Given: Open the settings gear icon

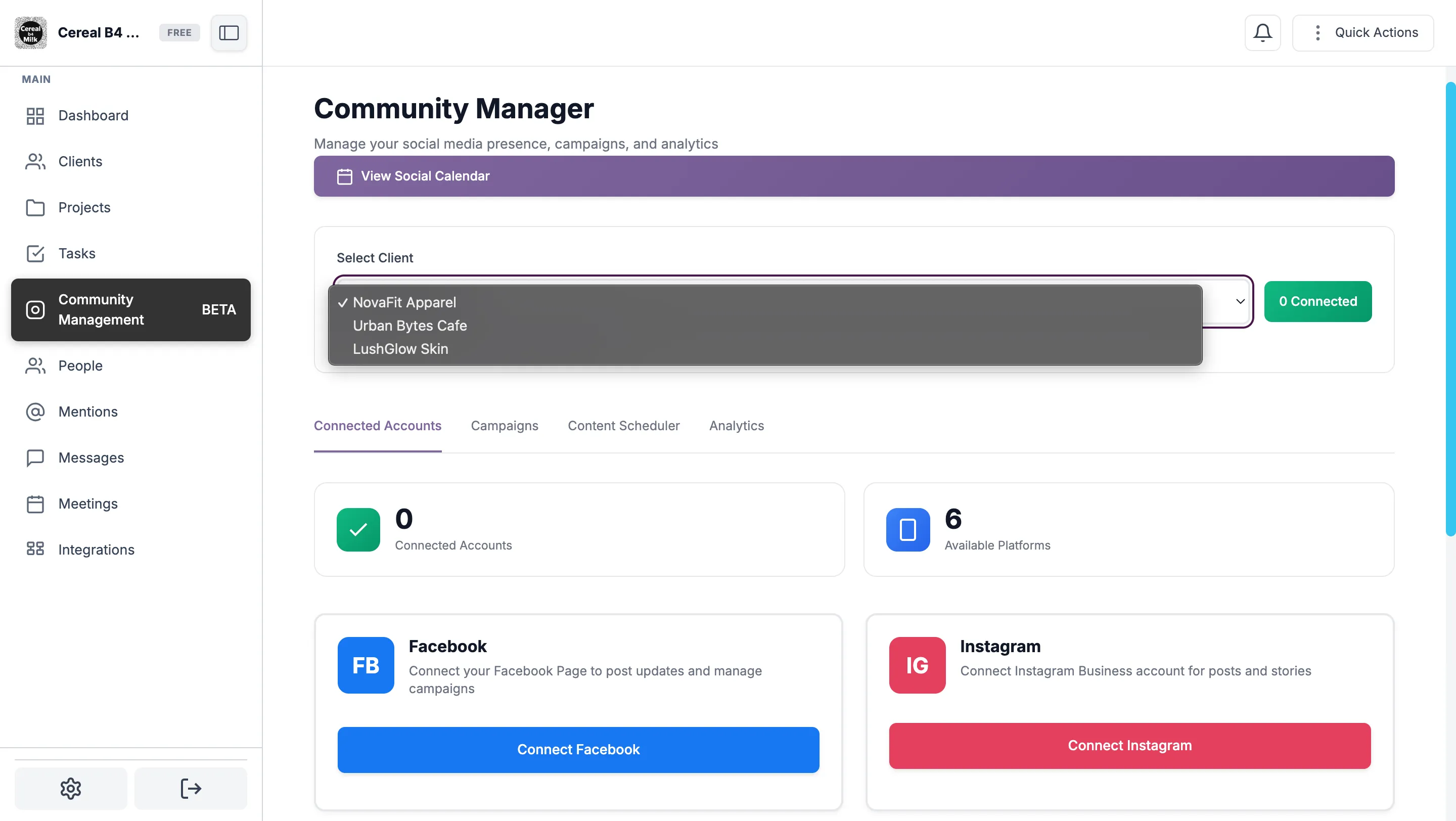Looking at the screenshot, I should click(x=71, y=788).
